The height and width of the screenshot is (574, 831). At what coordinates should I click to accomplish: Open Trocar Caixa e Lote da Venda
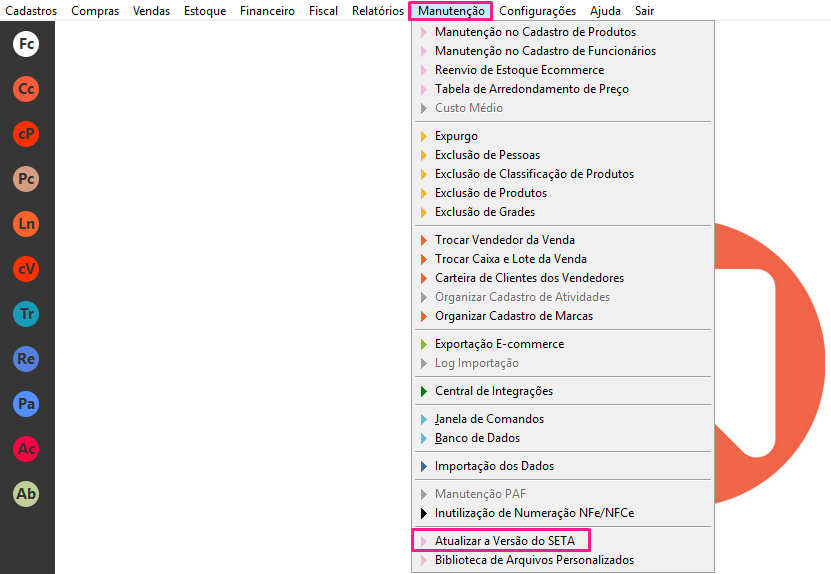point(563,259)
